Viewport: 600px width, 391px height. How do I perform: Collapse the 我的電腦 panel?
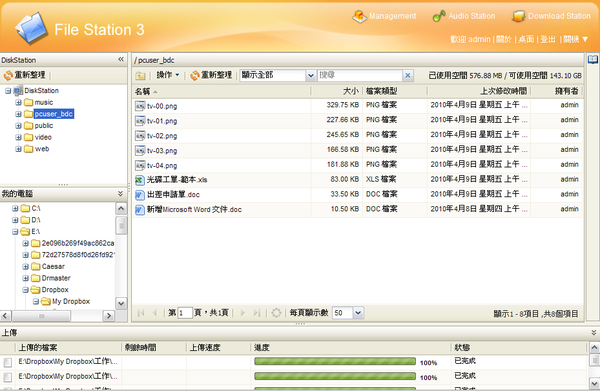pyautogui.click(x=120, y=194)
